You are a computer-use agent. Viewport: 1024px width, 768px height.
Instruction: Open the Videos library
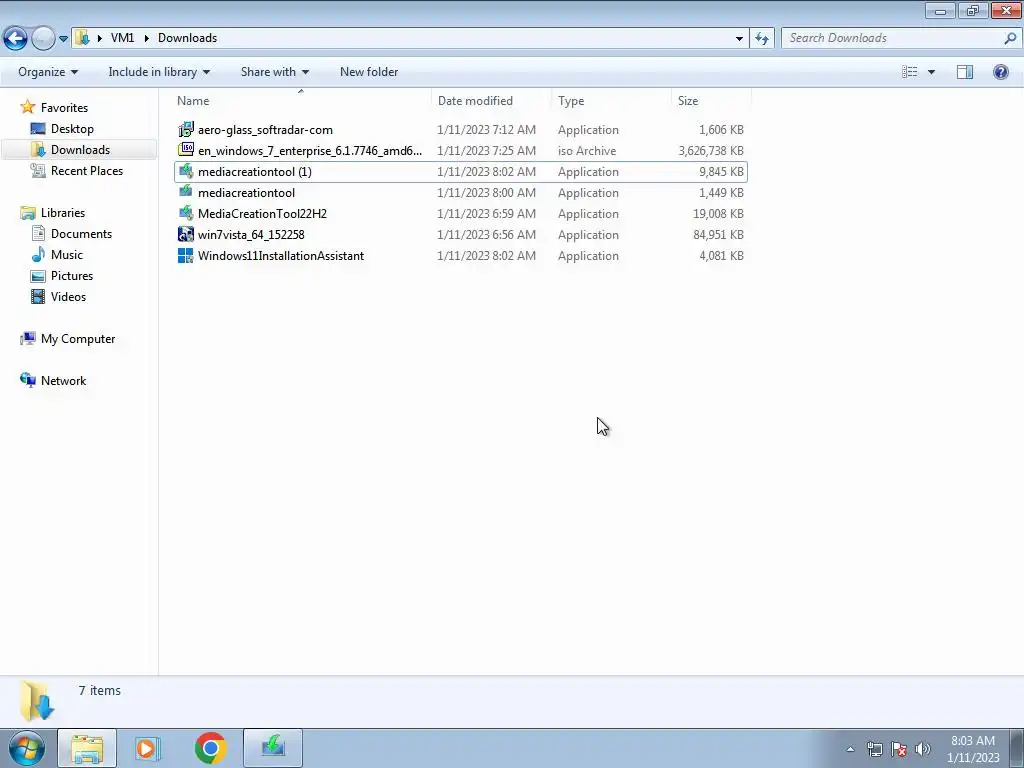[x=68, y=296]
